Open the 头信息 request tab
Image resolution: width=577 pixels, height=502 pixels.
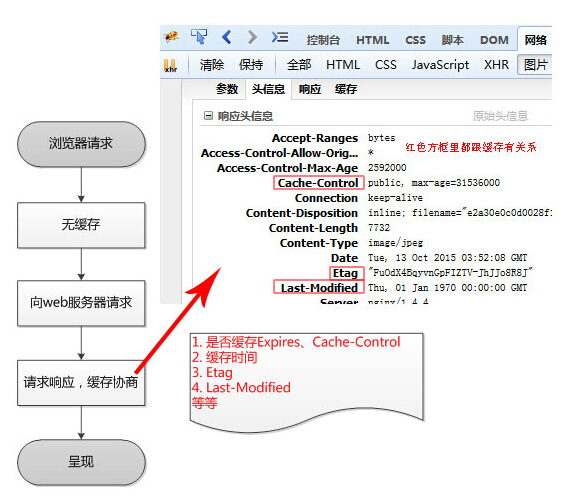click(x=268, y=89)
